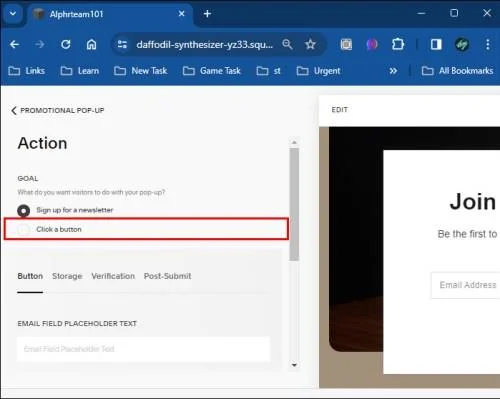500x399 pixels.
Task: Switch to the Verification tab
Action: [x=113, y=276]
